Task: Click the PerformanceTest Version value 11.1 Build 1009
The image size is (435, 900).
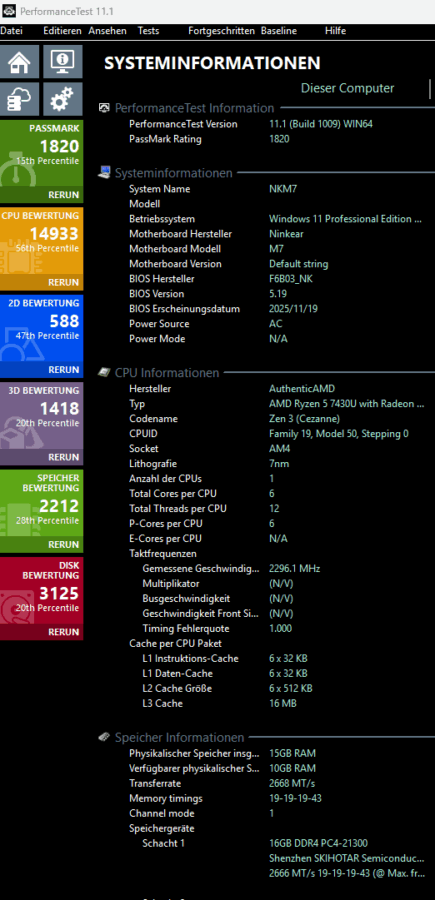Action: 321,124
